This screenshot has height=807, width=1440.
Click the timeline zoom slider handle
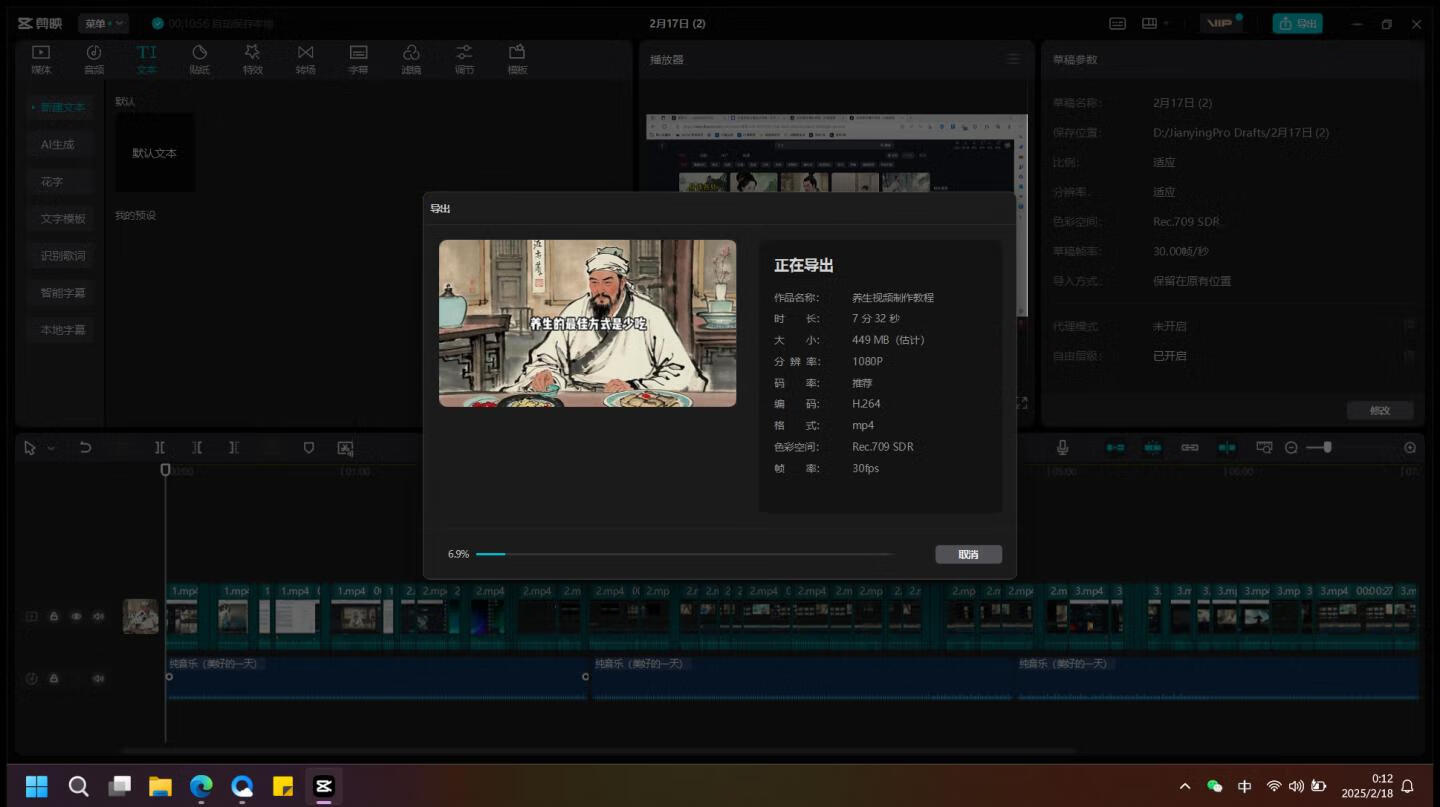coord(1327,448)
